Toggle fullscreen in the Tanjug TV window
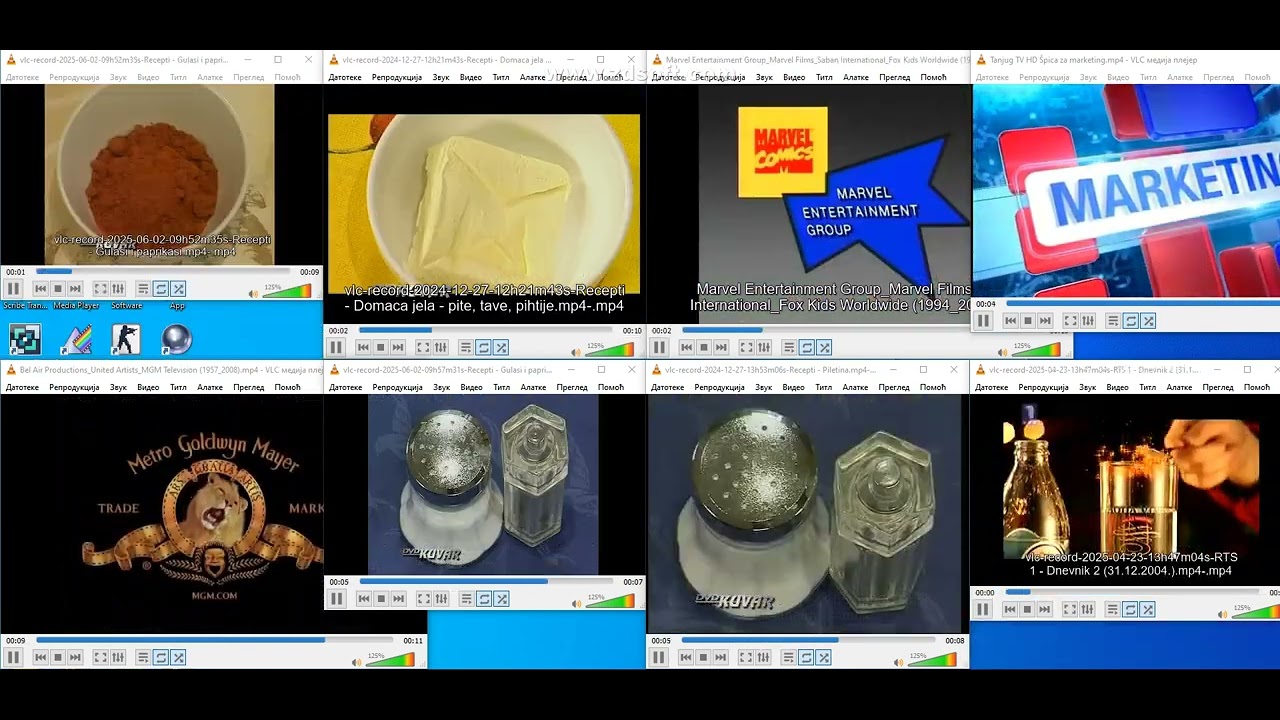This screenshot has height=720, width=1280. pos(1070,321)
